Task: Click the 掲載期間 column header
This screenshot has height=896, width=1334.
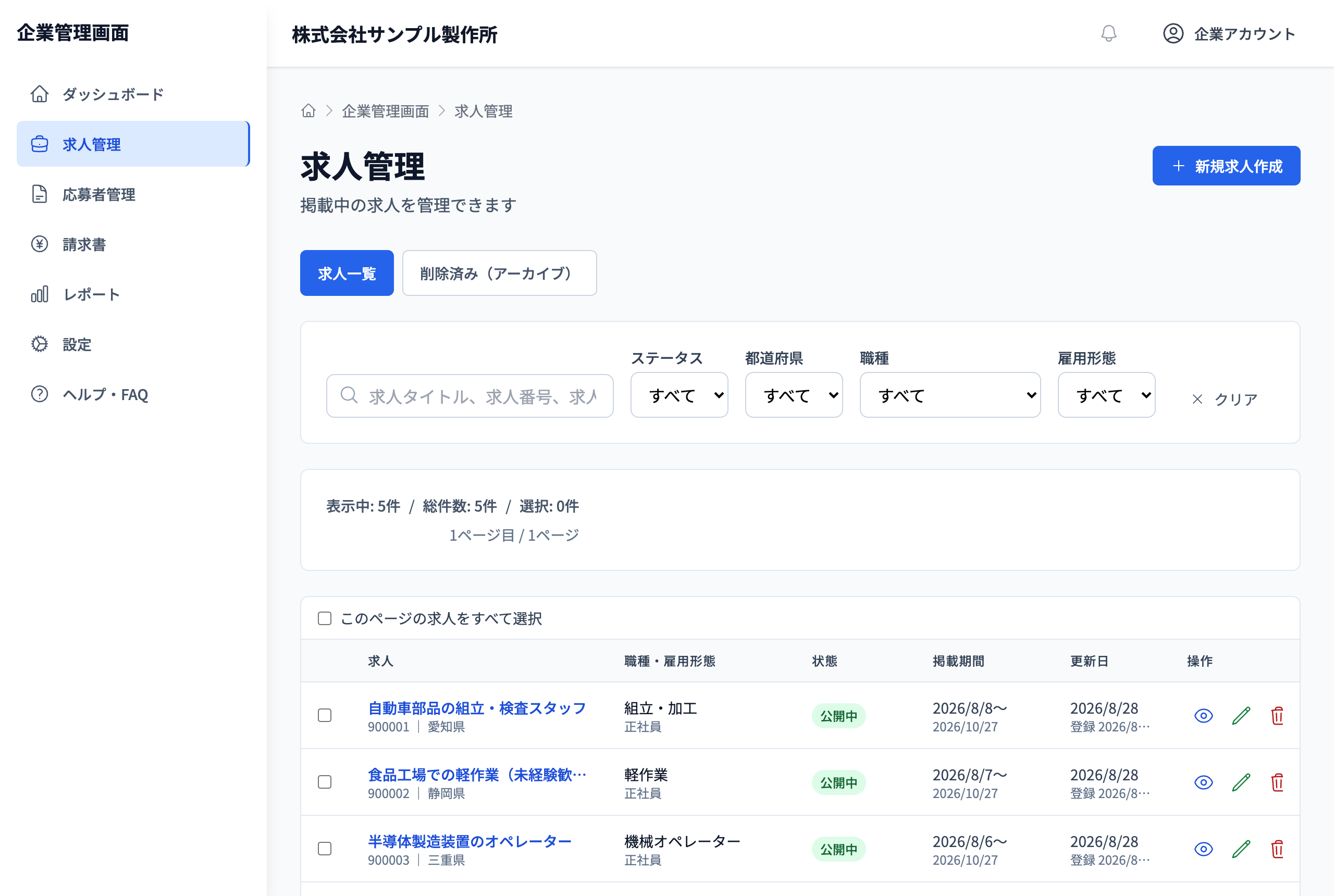Action: coord(958,661)
